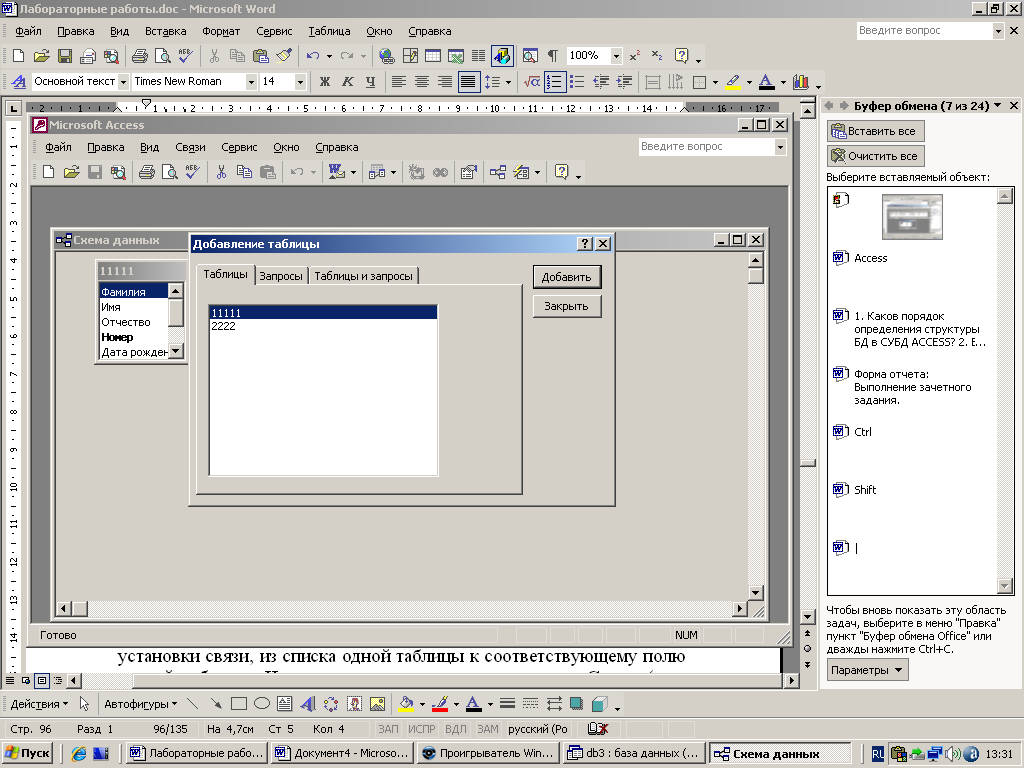Click Save diskette icon in Word toolbar
Screen dimensions: 1024x768
click(x=65, y=56)
